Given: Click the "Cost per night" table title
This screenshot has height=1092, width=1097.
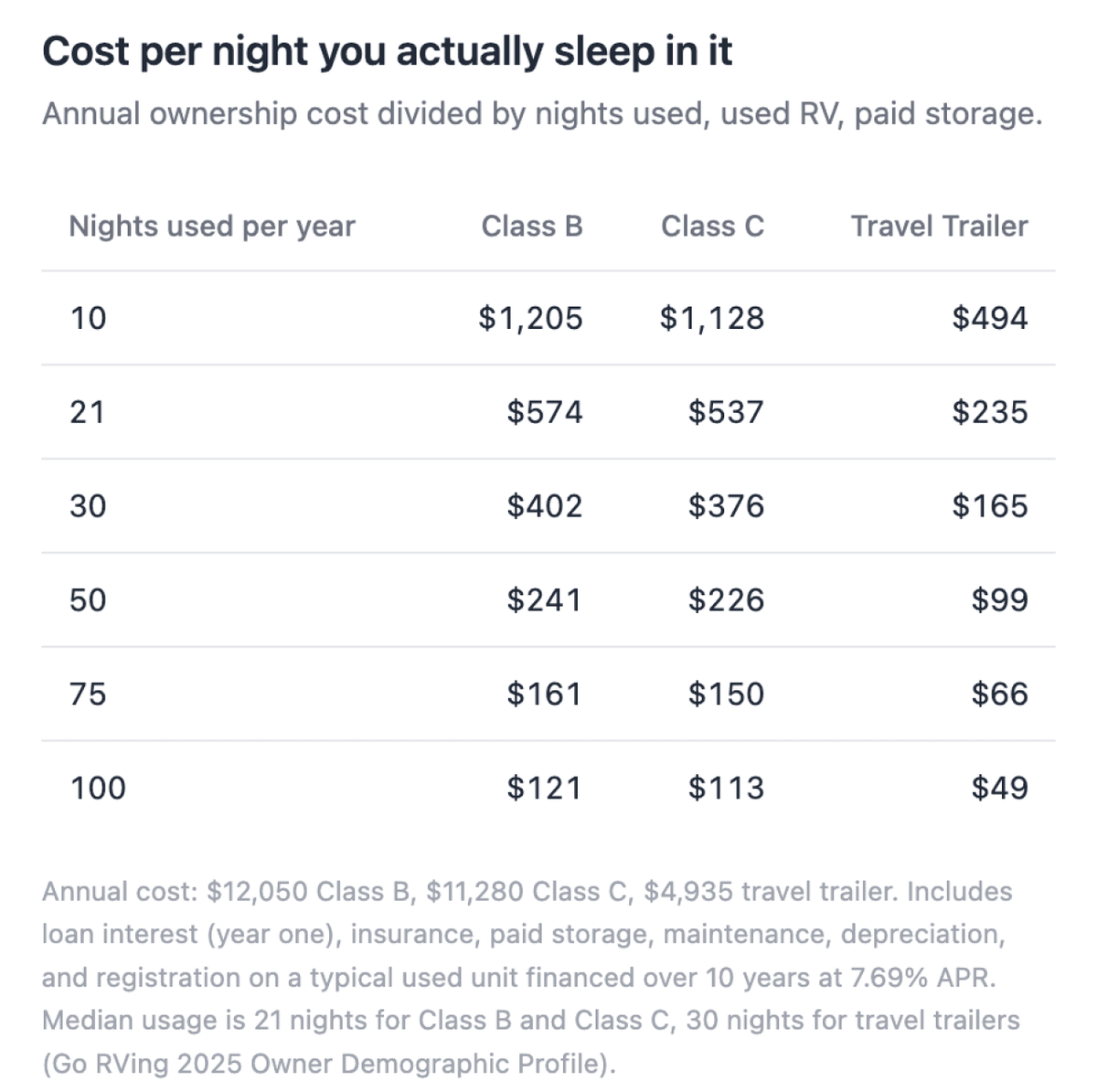Looking at the screenshot, I should (x=387, y=51).
